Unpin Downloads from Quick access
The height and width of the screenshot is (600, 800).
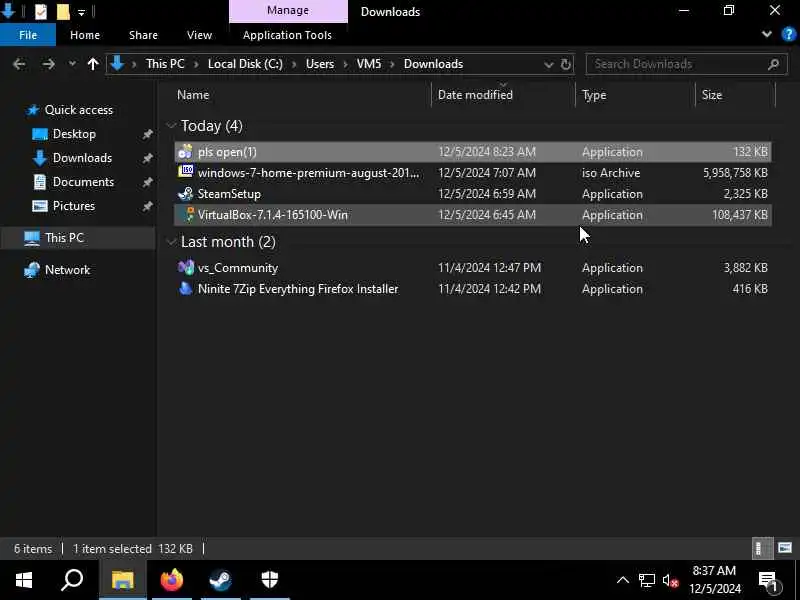[147, 158]
